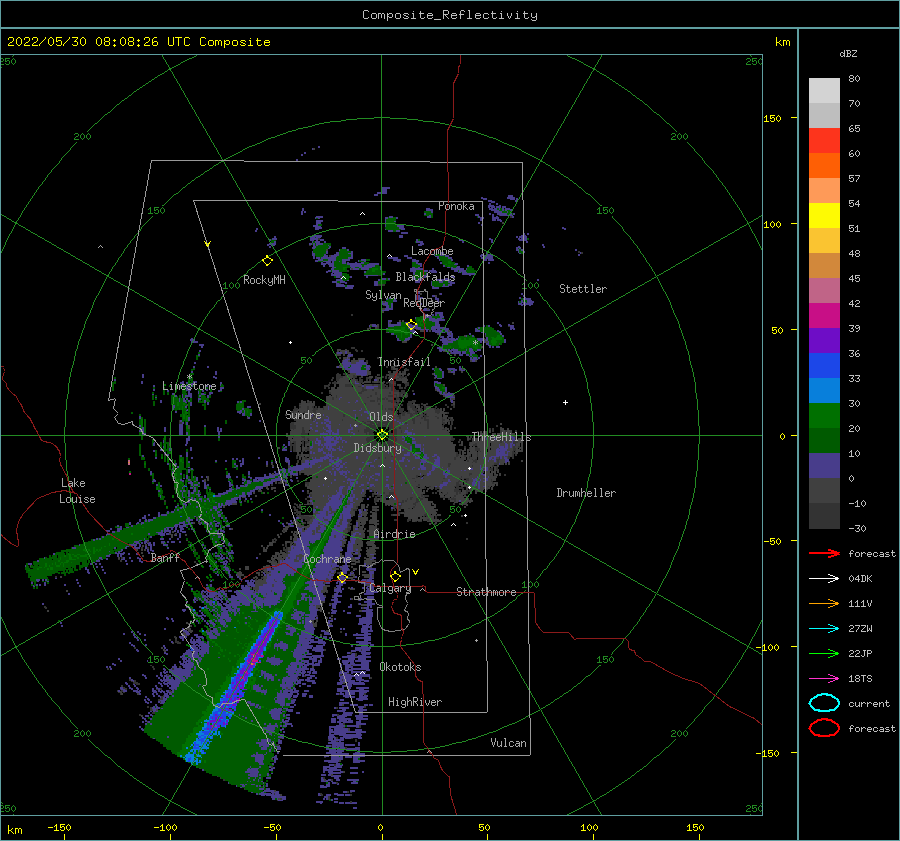Select the magenta 39-42 dBZ swatch
The width and height of the screenshot is (900, 841).
(824, 316)
